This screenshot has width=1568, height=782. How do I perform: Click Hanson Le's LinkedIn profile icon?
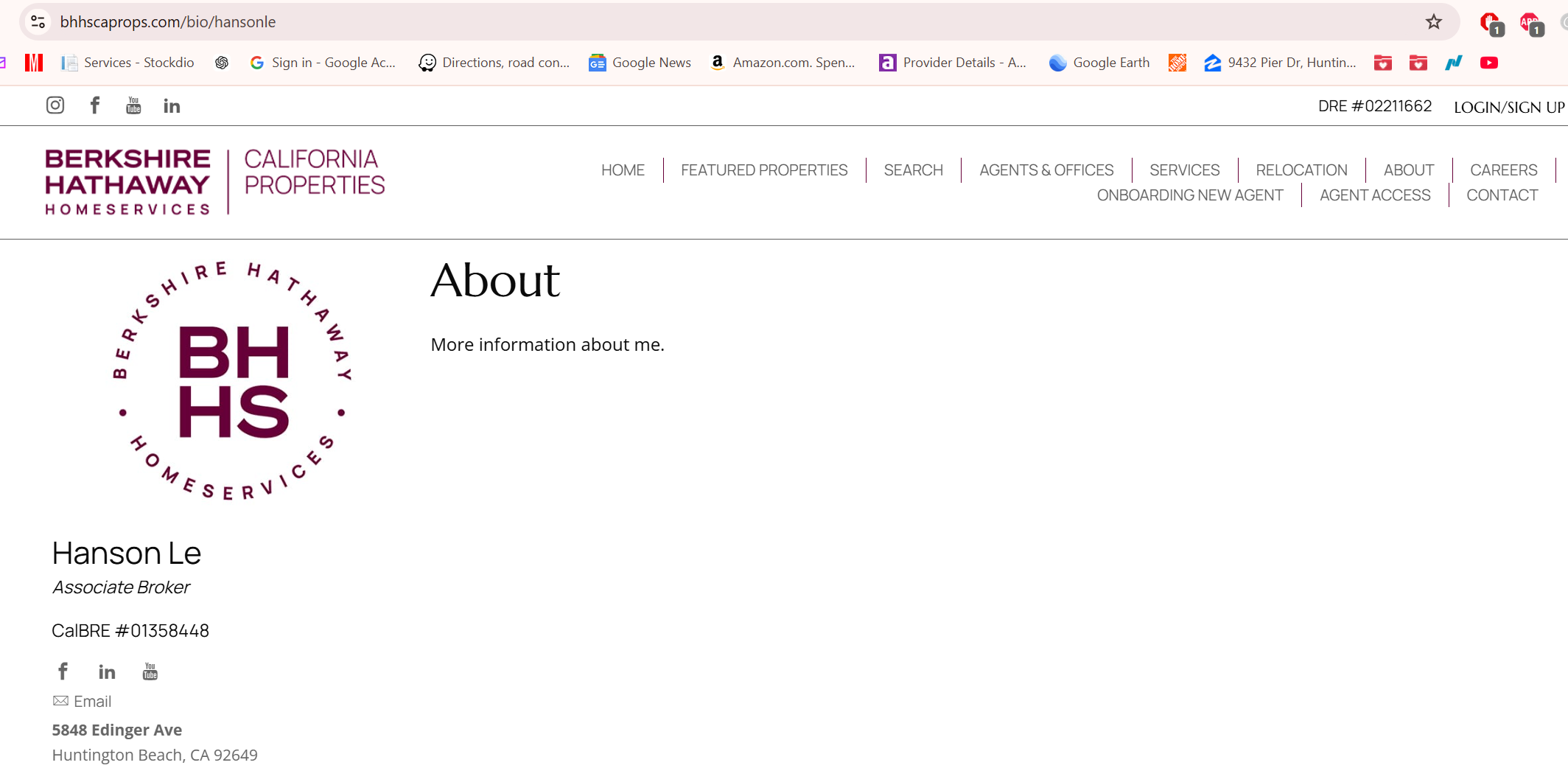click(106, 671)
